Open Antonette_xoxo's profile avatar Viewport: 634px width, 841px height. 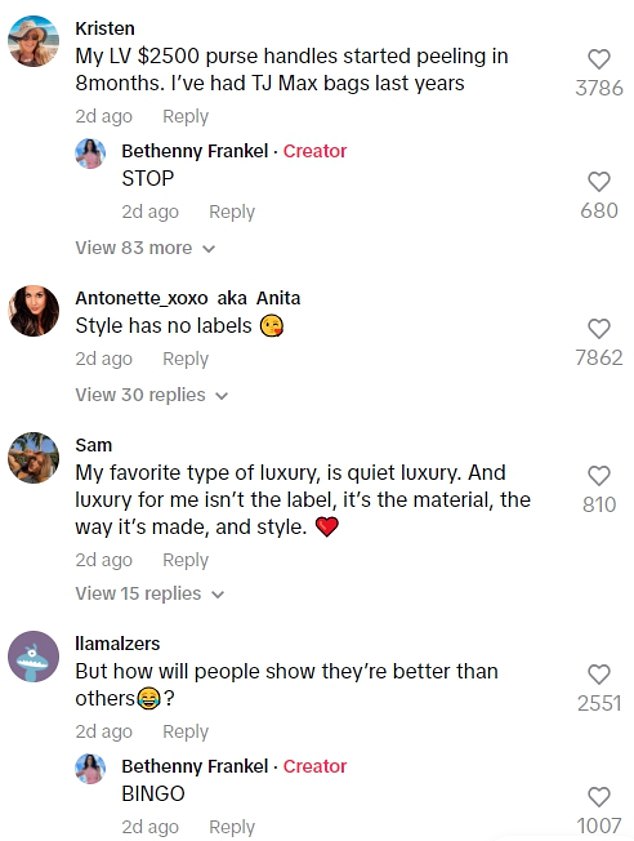(34, 311)
